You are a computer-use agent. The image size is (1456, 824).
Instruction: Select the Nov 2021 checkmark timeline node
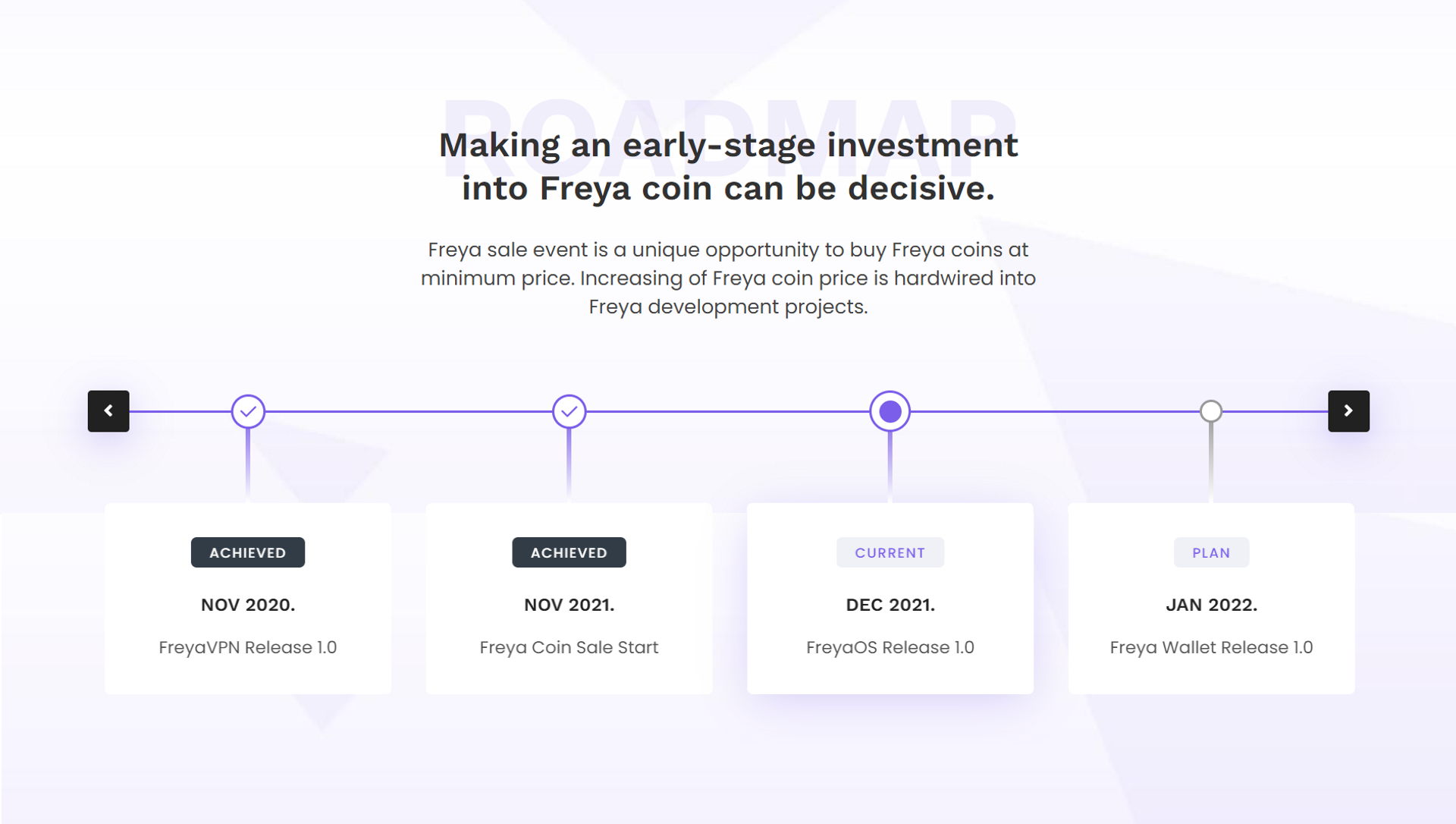[569, 411]
